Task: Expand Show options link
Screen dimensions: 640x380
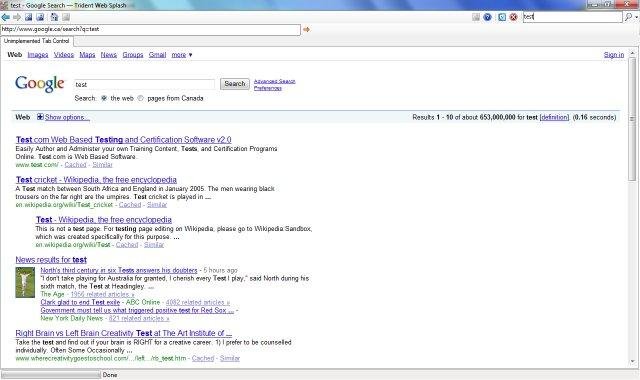Action: tap(67, 117)
